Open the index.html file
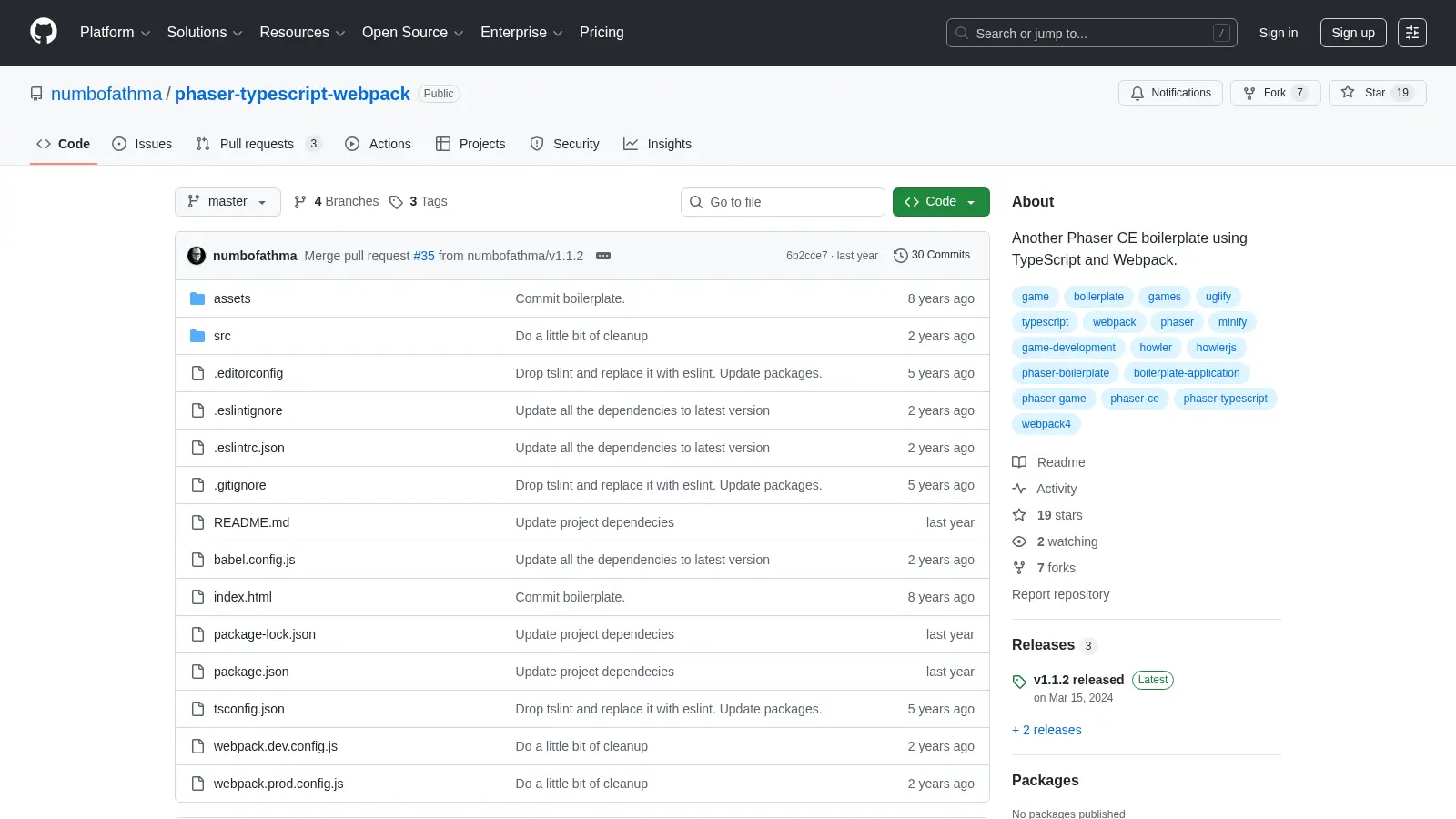 pyautogui.click(x=243, y=597)
